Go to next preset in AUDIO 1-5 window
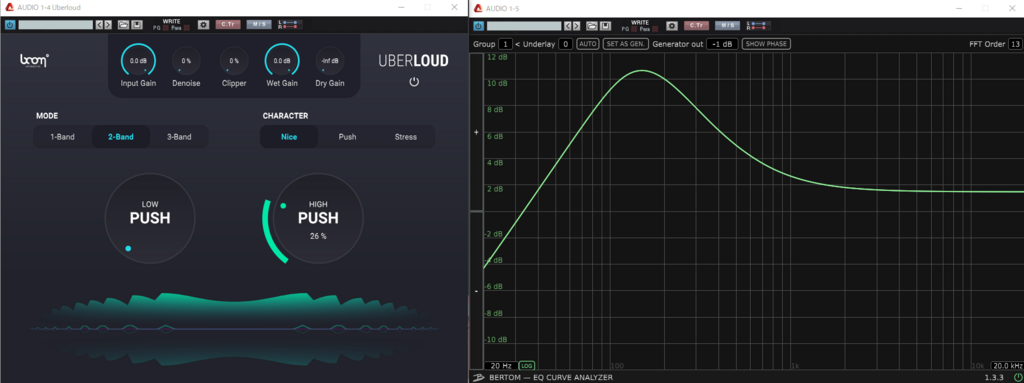The image size is (1024, 383). (x=576, y=25)
